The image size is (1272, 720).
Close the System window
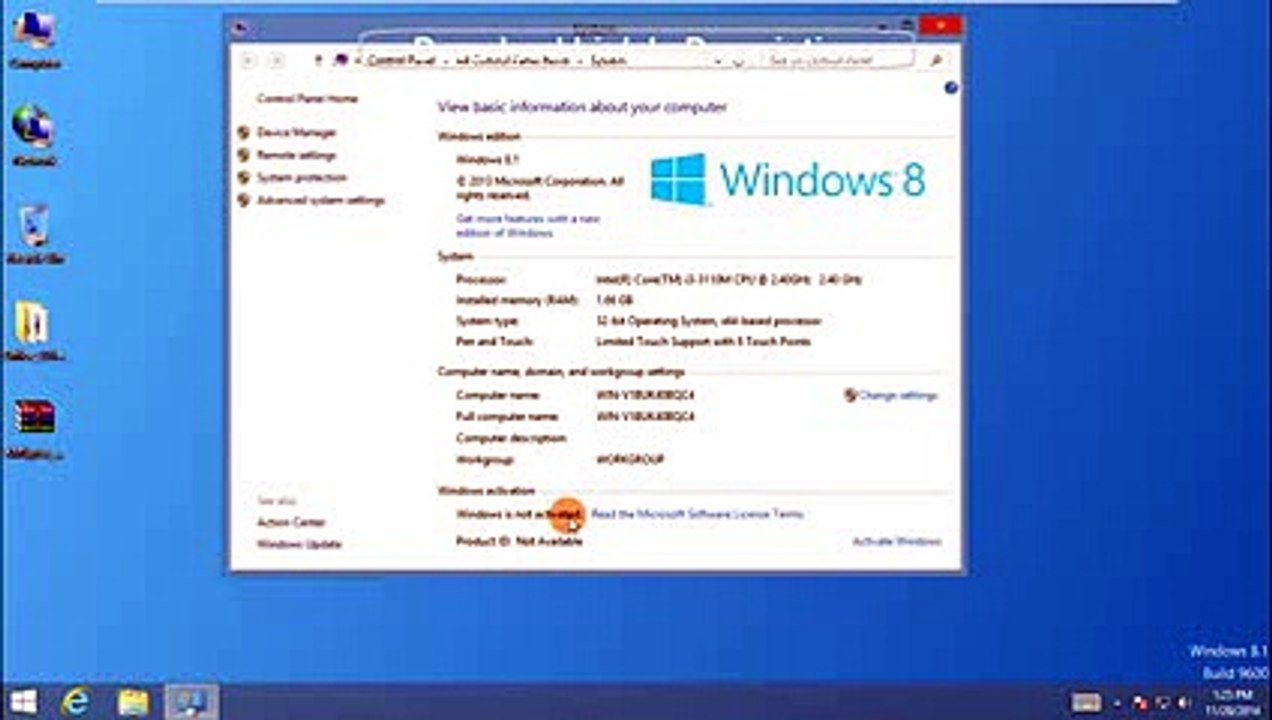point(940,27)
